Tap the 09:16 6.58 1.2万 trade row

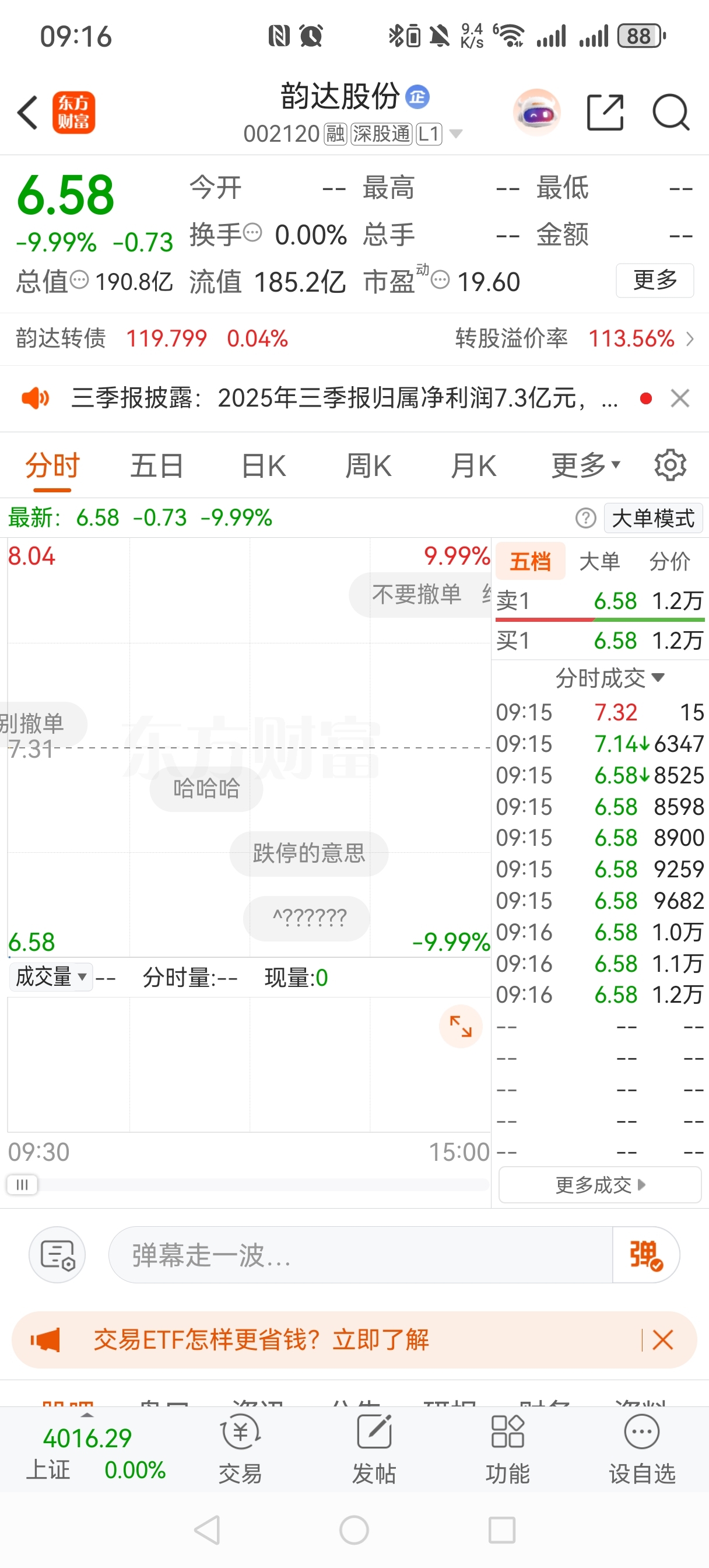599,995
